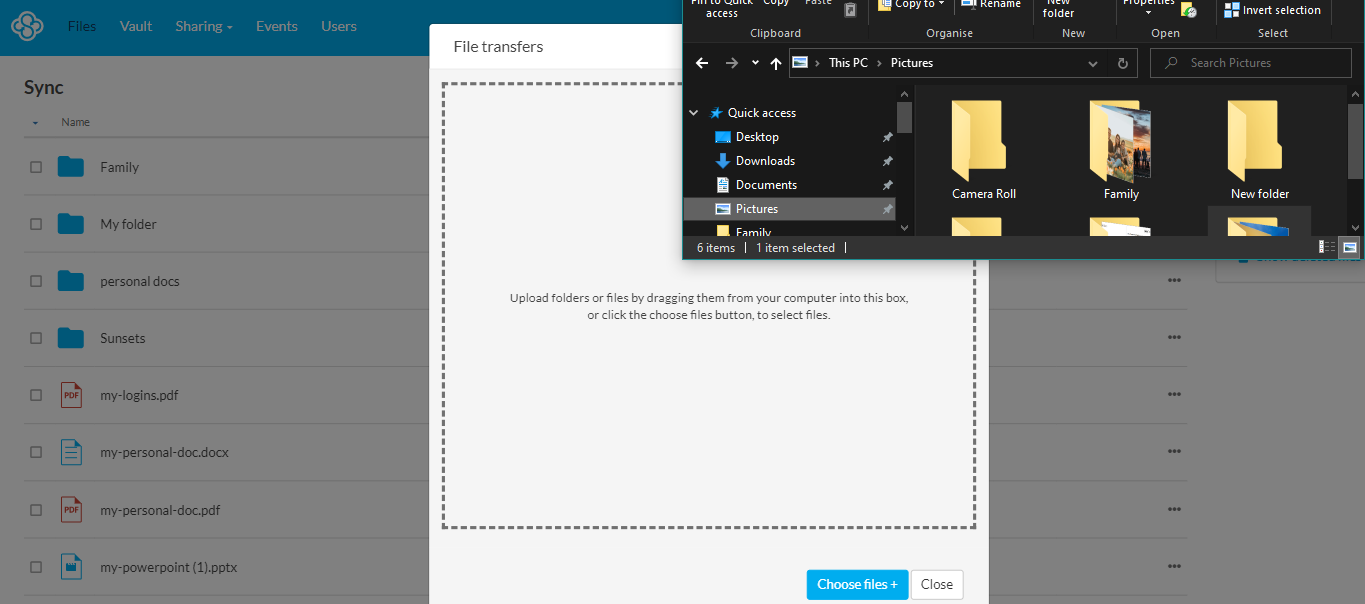Go back using Explorer's back arrow

[702, 63]
